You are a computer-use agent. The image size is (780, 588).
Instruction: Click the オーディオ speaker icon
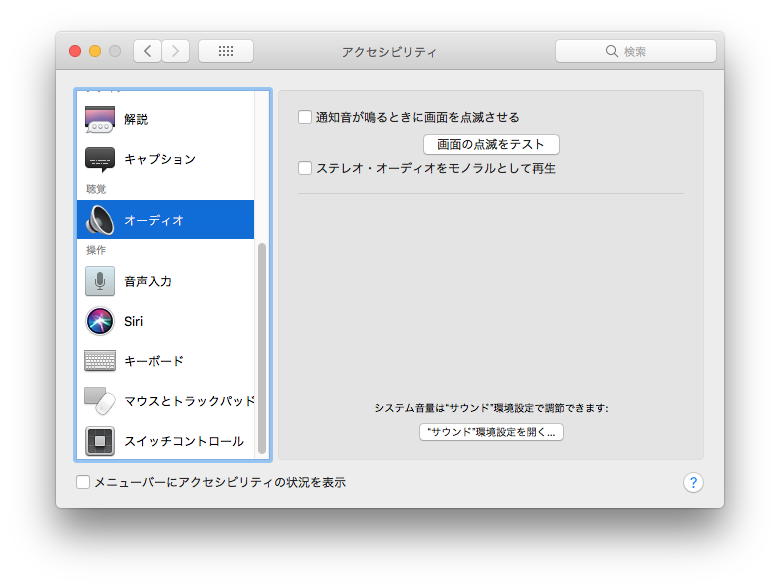(99, 220)
